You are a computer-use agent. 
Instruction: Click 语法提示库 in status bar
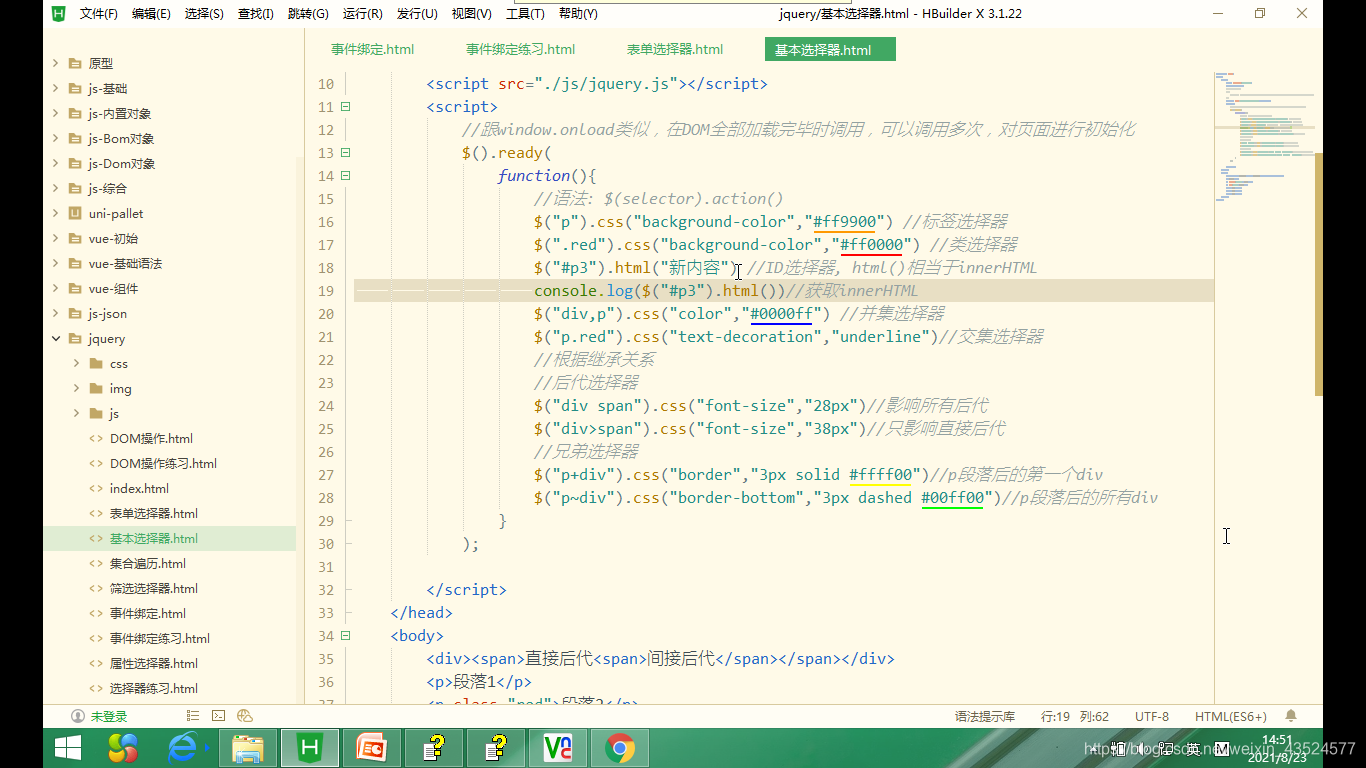(x=985, y=716)
